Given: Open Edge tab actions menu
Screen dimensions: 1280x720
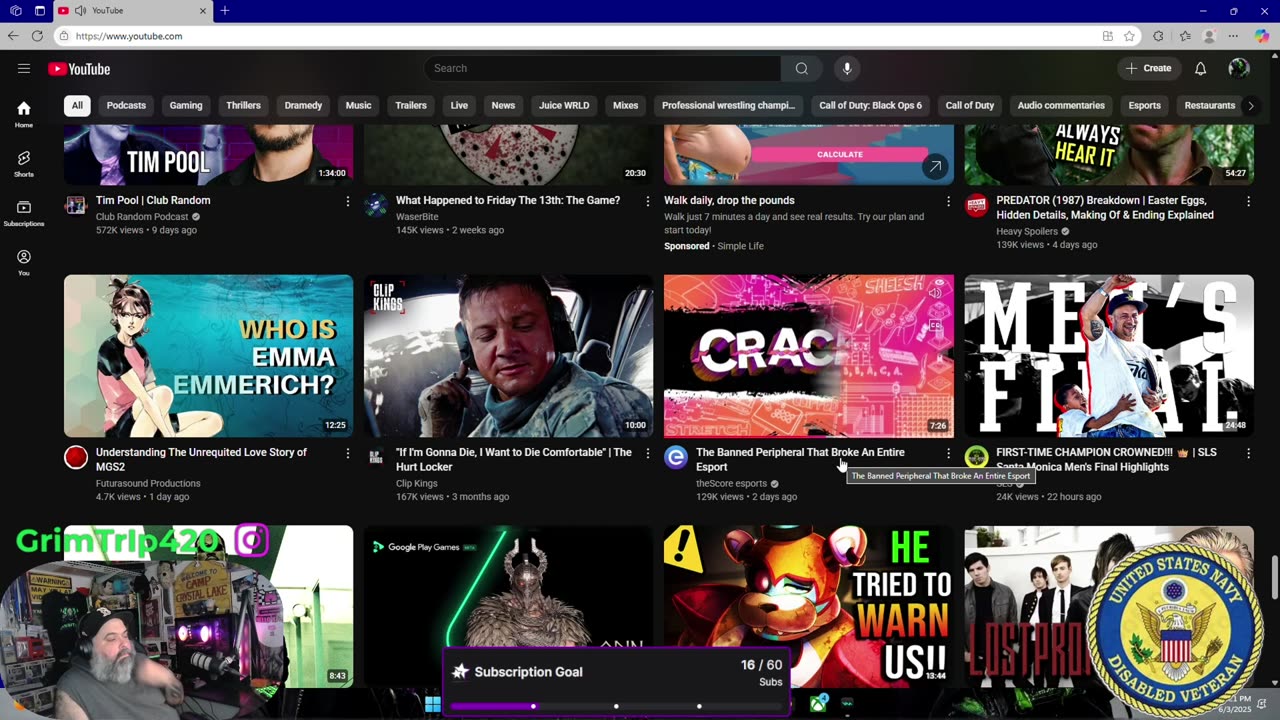Looking at the screenshot, I should pos(40,11).
